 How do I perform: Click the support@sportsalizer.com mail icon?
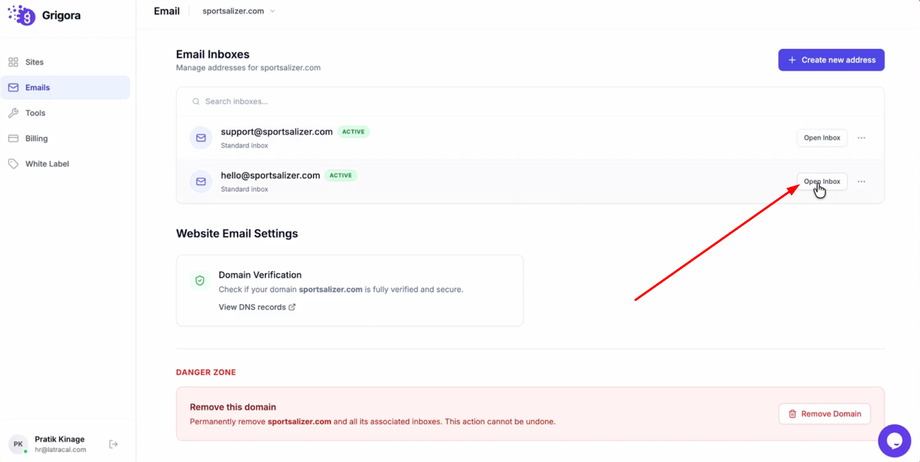click(201, 138)
